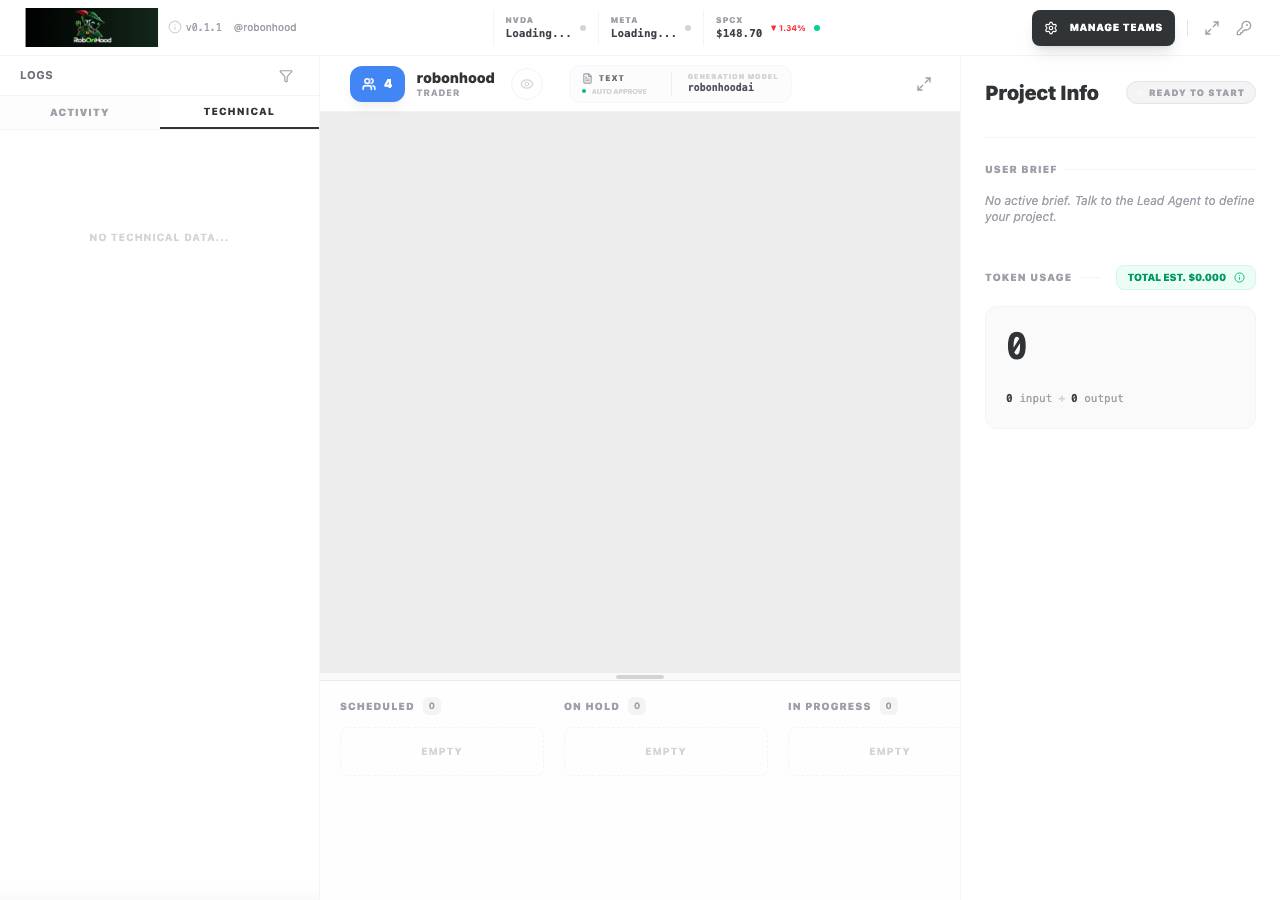Click the gear icon in Manage Teams
Screen dimensions: 1280x900
click(x=1051, y=28)
